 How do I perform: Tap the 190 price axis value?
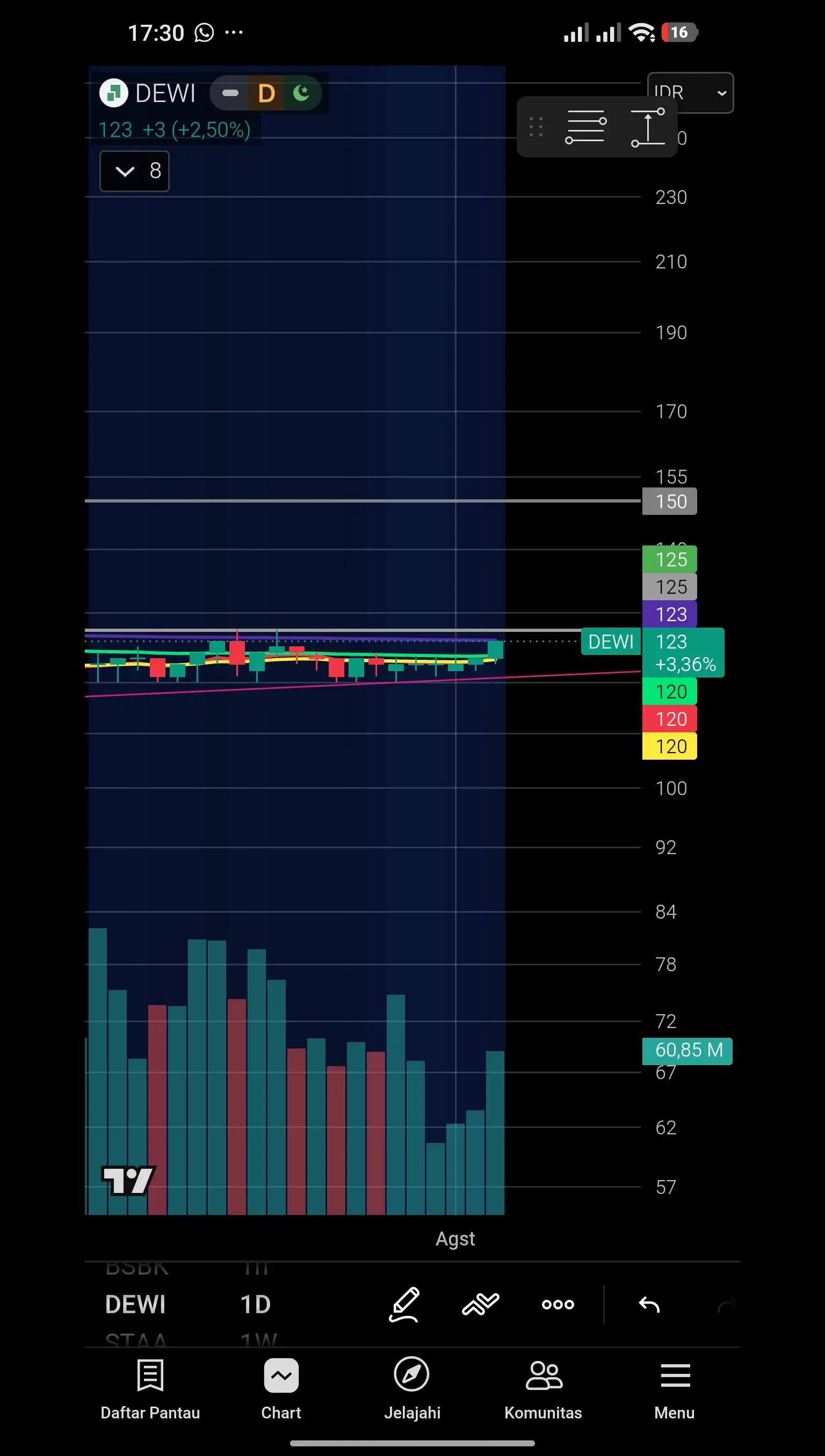[x=671, y=332]
